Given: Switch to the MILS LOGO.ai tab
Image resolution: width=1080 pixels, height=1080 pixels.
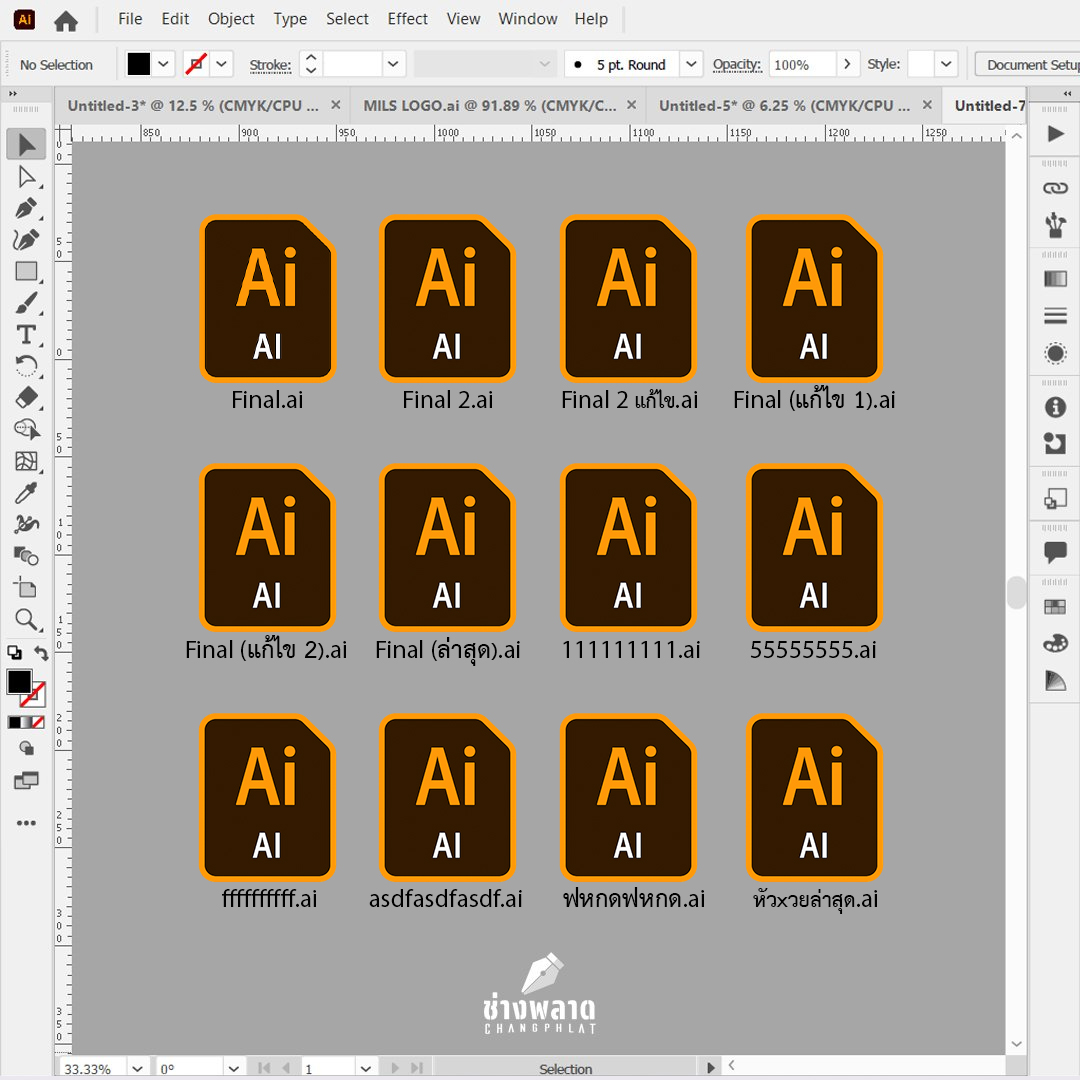Looking at the screenshot, I should pyautogui.click(x=489, y=105).
